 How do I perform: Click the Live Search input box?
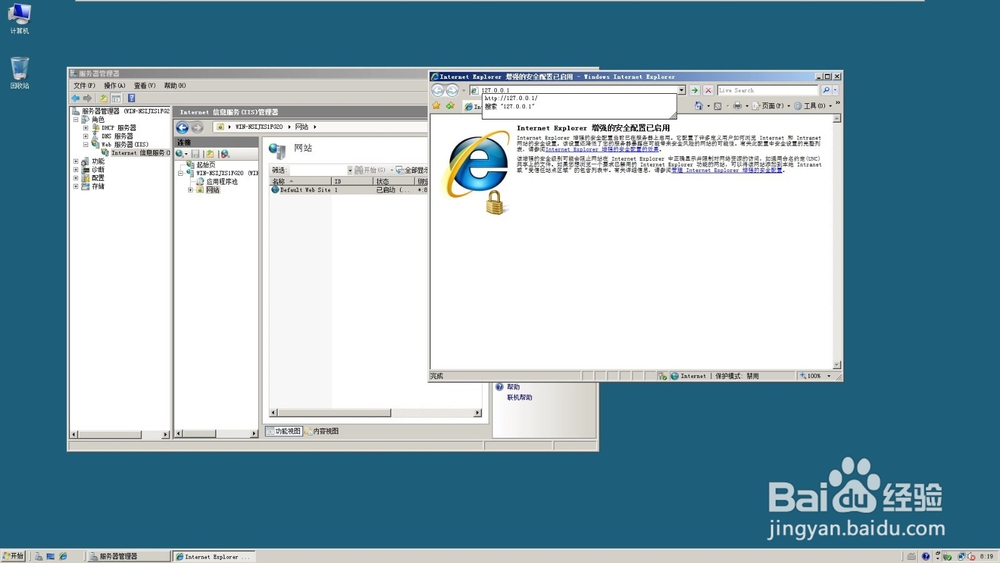click(x=768, y=91)
